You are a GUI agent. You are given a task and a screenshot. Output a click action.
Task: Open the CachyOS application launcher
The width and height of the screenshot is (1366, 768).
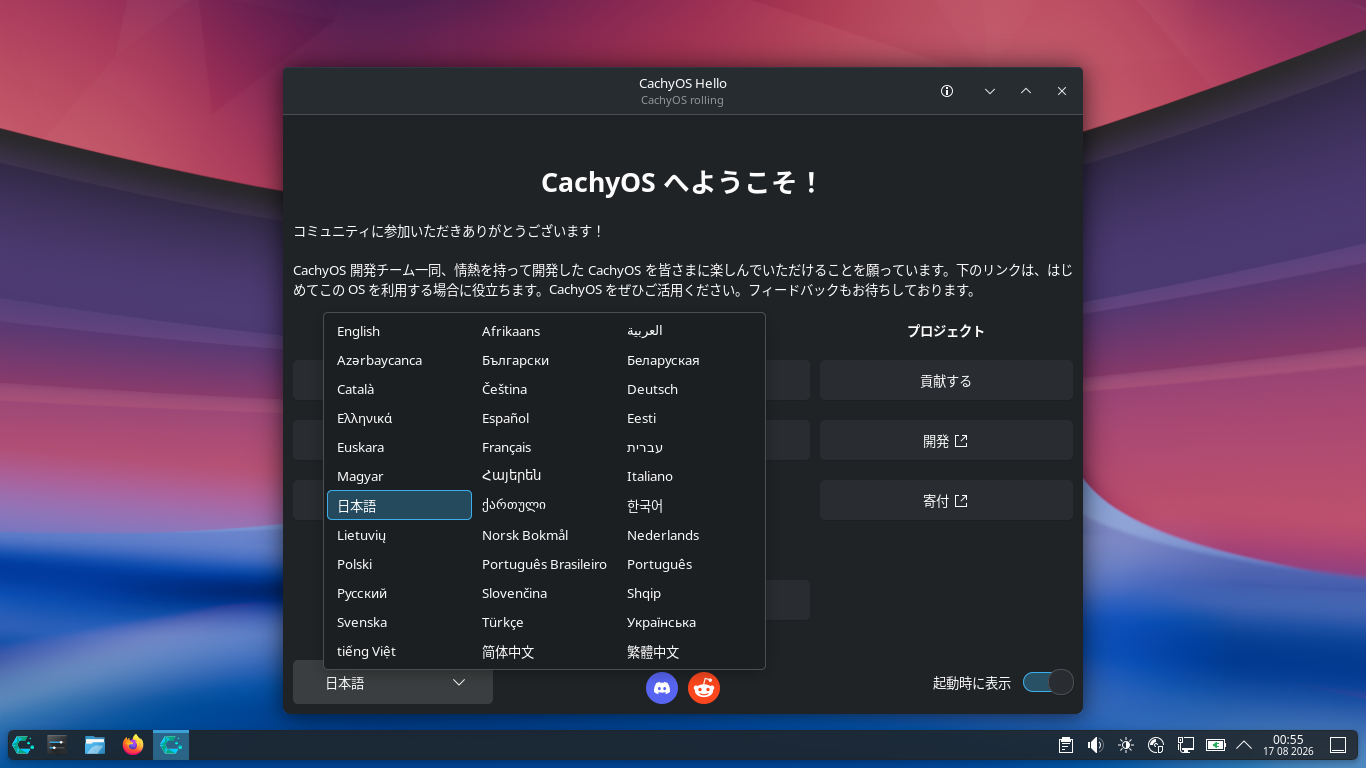click(23, 744)
